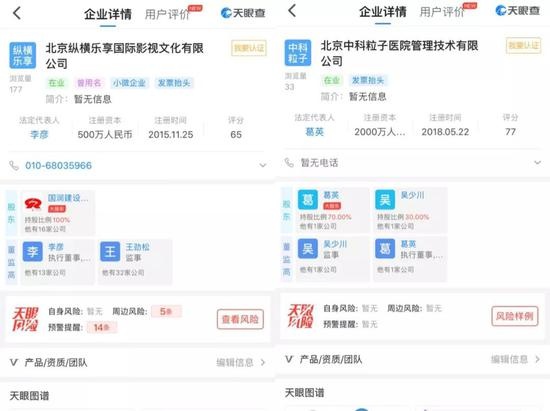
Task: Open the 国润建设 shareholder logo
Action: click(x=33, y=203)
